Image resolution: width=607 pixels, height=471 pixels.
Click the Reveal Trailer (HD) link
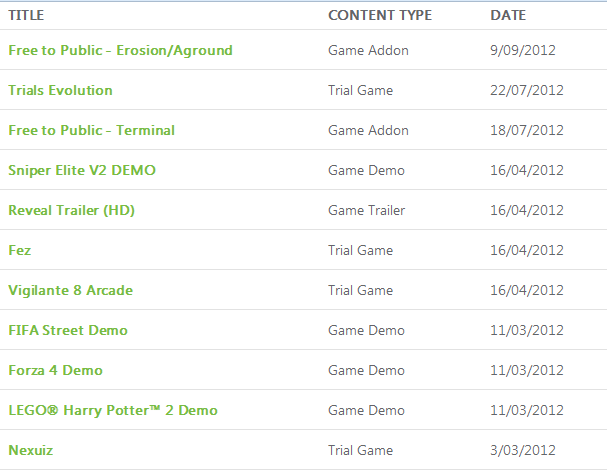coord(72,210)
